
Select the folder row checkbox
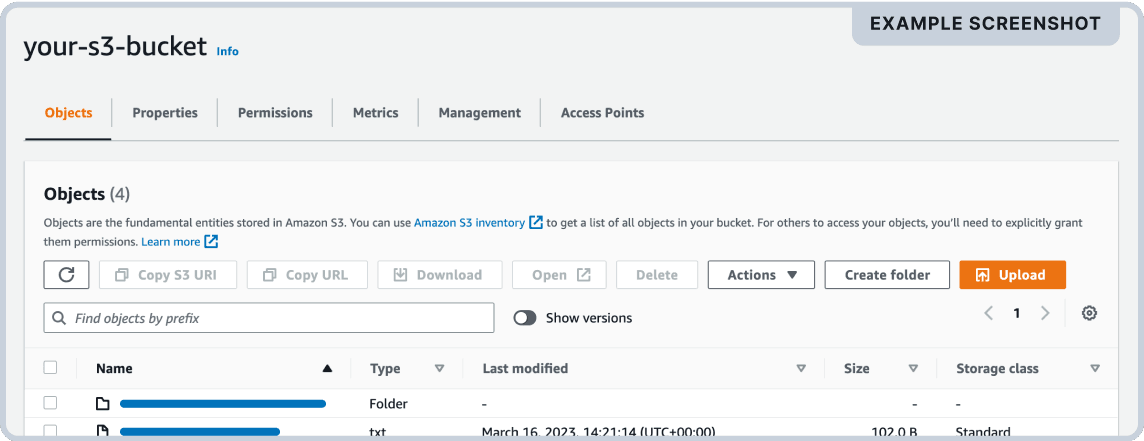point(51,403)
